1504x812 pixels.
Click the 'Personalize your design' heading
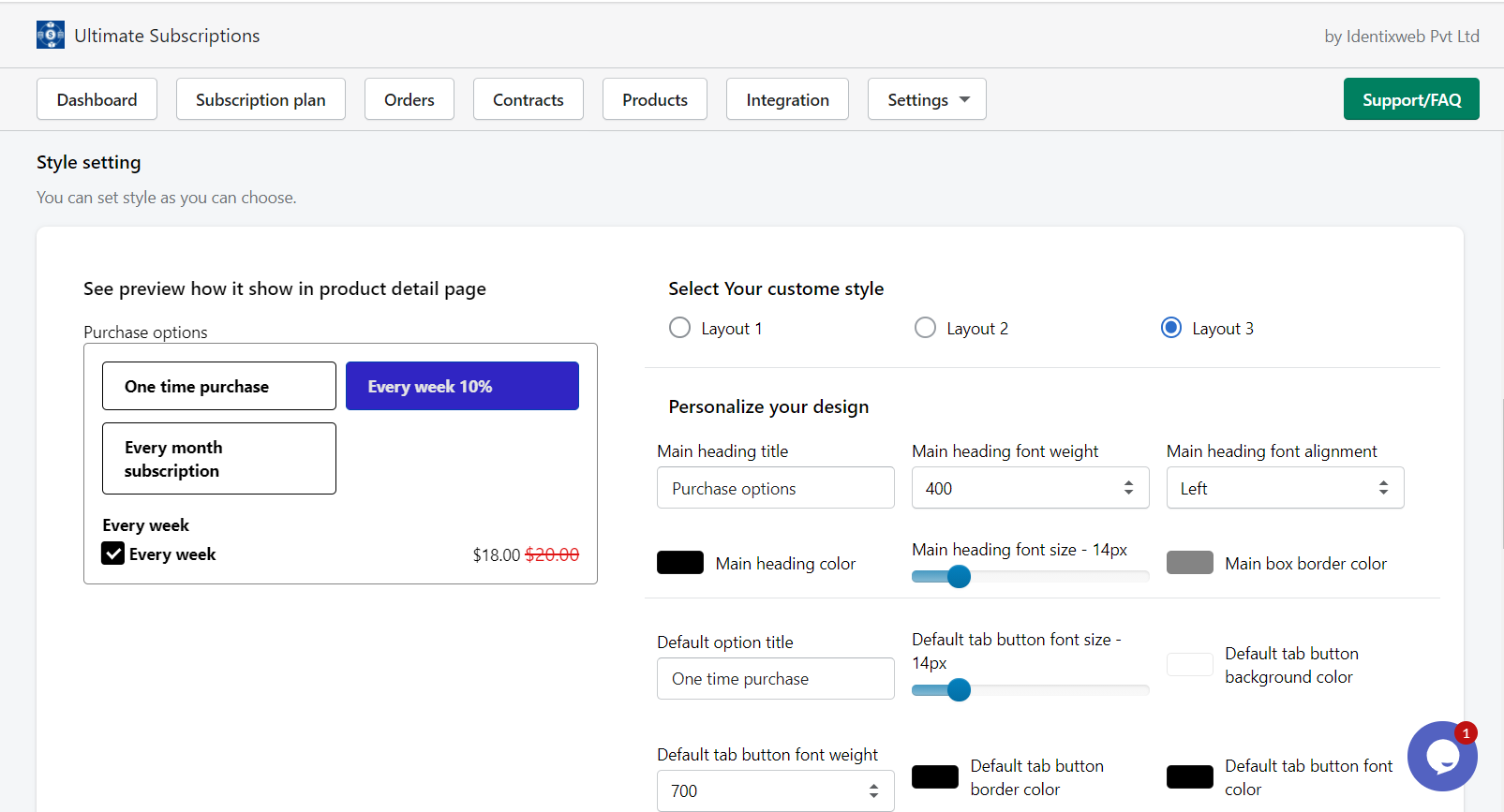point(768,406)
